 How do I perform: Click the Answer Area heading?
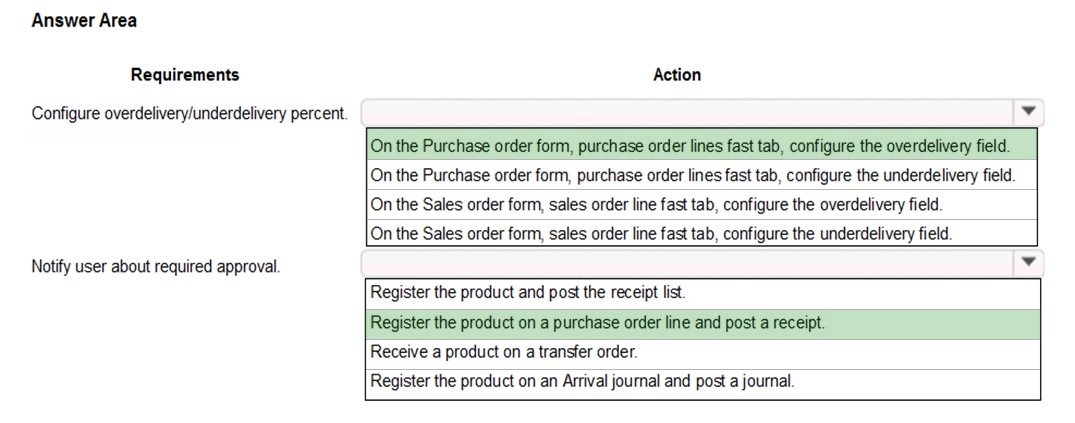84,21
